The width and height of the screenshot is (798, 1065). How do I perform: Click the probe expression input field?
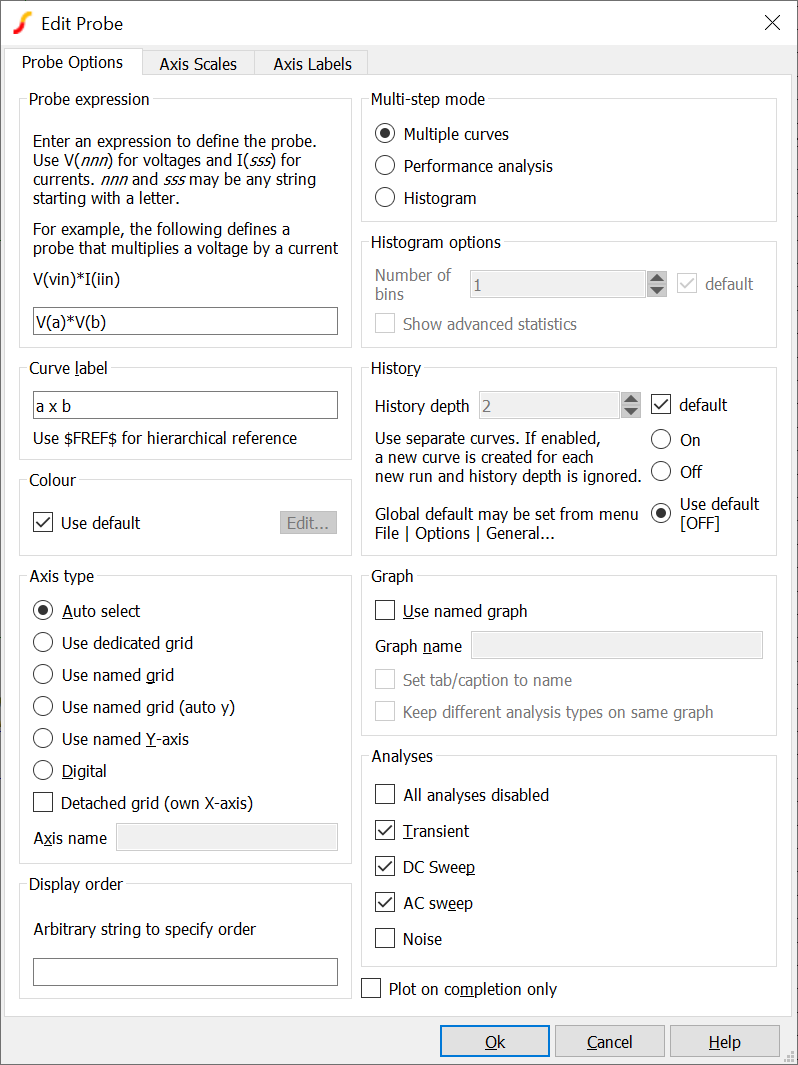click(185, 321)
